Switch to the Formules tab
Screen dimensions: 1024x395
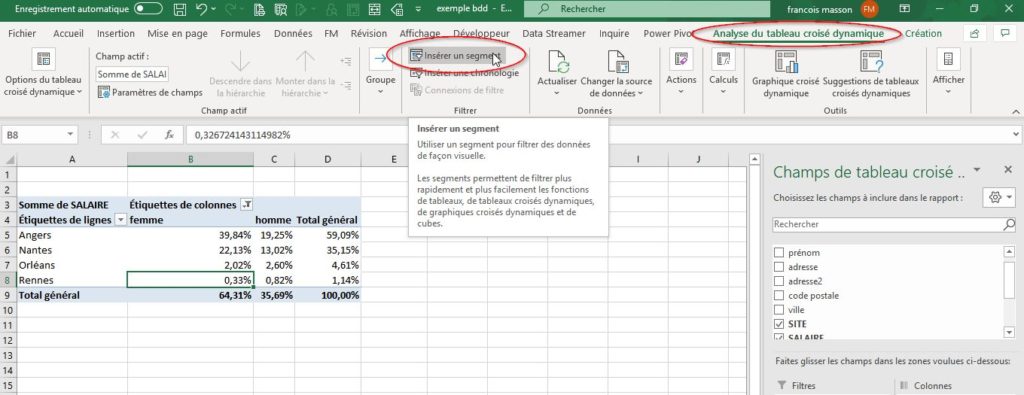tap(240, 33)
